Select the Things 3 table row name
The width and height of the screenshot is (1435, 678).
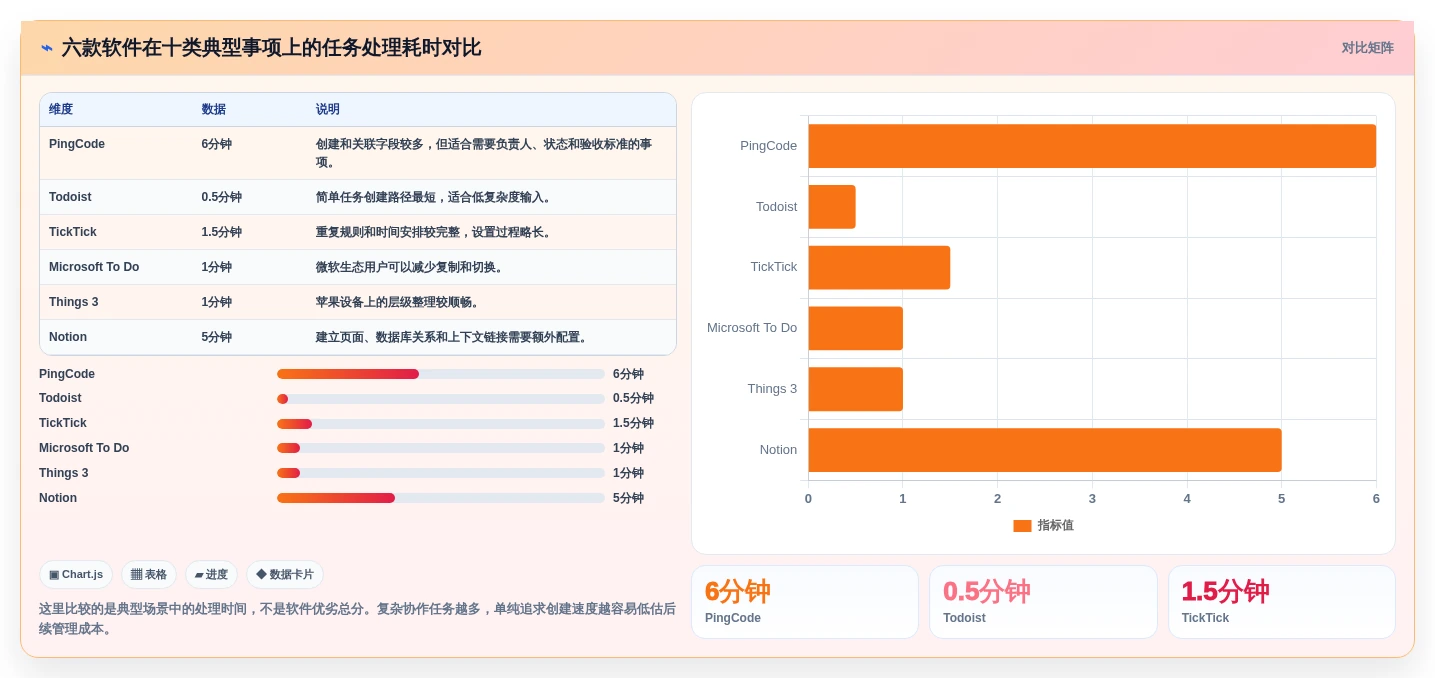click(x=74, y=302)
